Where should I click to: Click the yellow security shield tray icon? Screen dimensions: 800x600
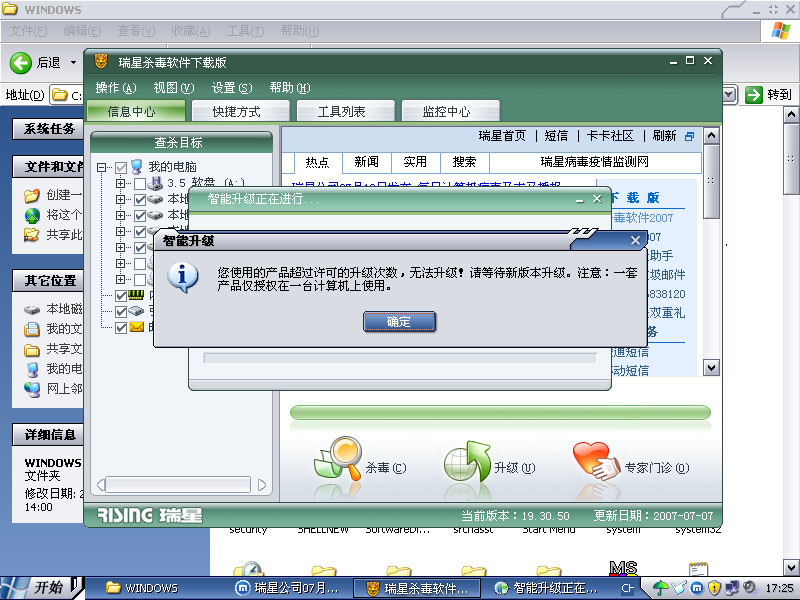(714, 588)
